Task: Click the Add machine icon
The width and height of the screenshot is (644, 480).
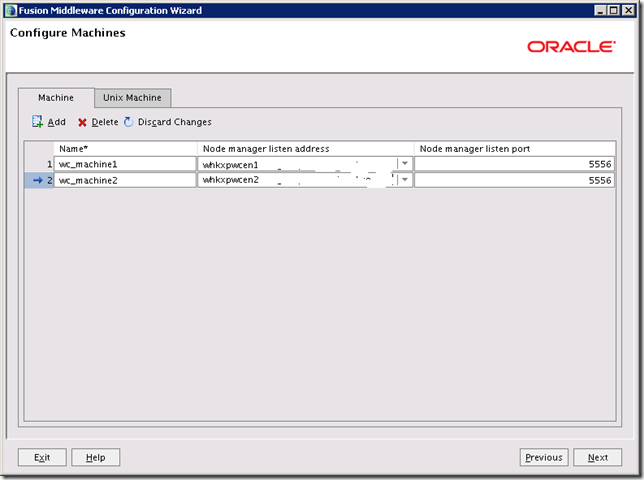Action: coord(37,122)
